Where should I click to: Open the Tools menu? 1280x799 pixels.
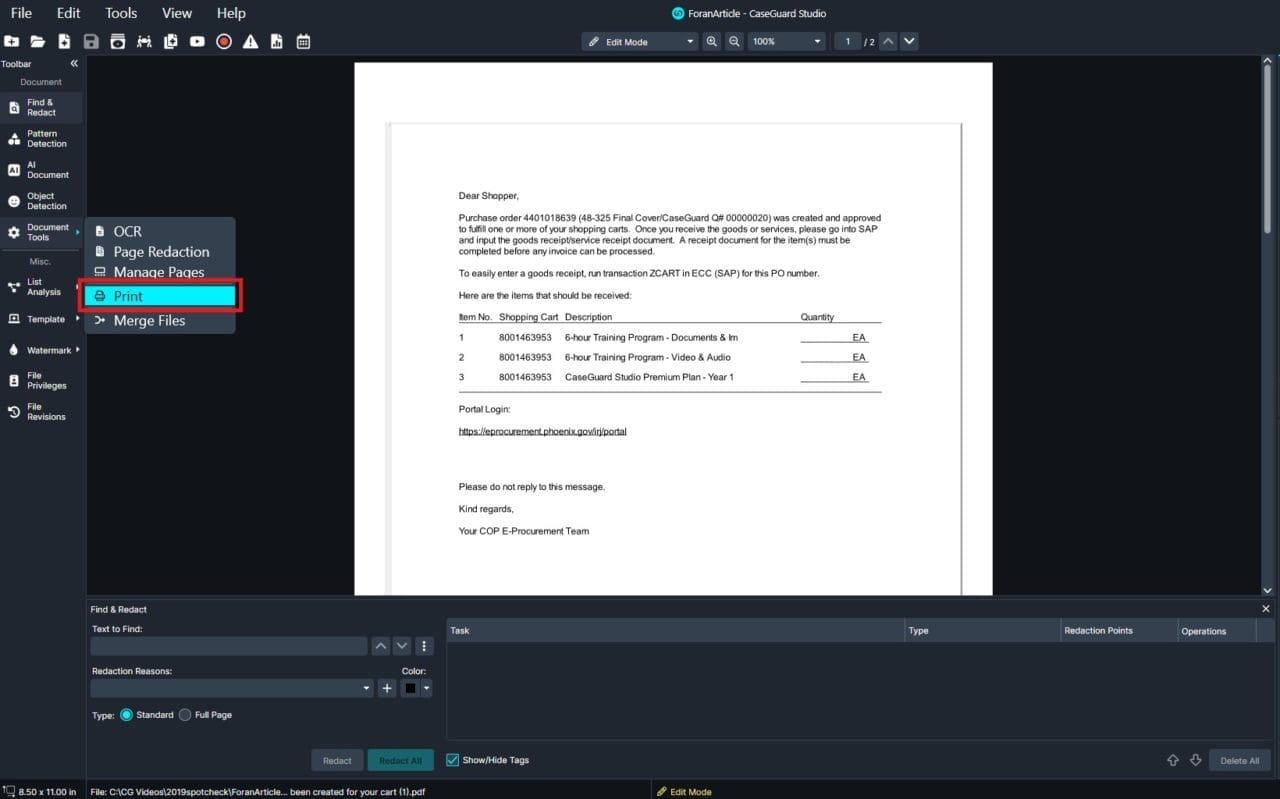121,13
